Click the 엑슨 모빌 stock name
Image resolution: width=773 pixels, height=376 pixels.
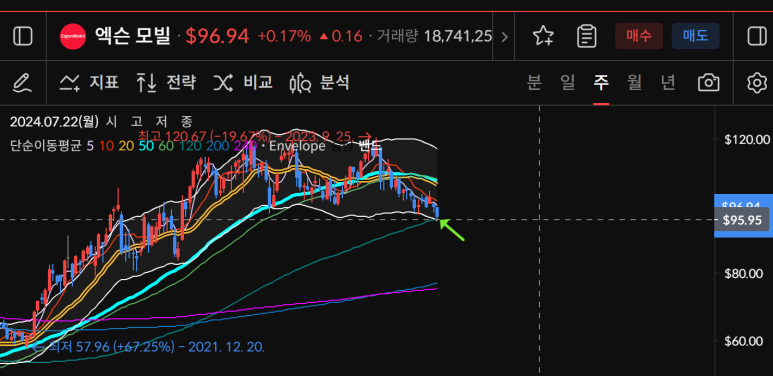coord(132,36)
